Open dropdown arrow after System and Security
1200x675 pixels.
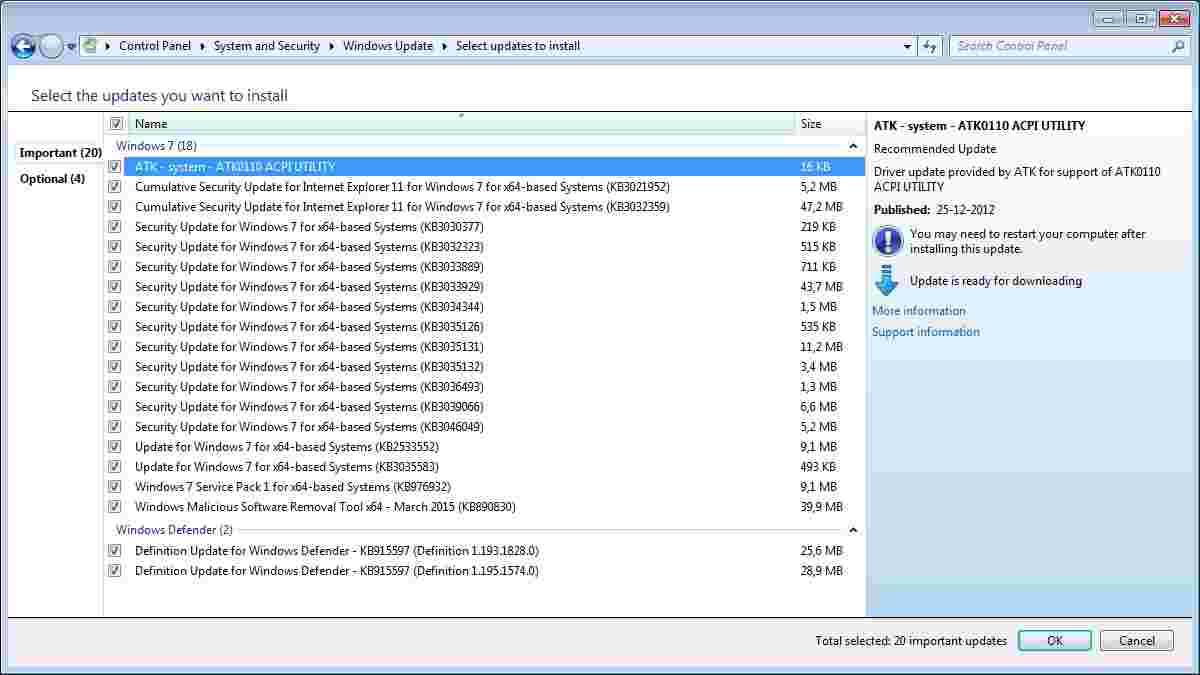coord(331,46)
